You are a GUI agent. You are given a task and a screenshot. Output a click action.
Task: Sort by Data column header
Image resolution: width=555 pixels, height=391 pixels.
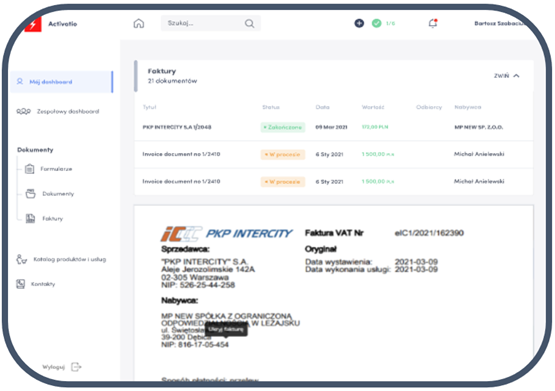click(322, 107)
